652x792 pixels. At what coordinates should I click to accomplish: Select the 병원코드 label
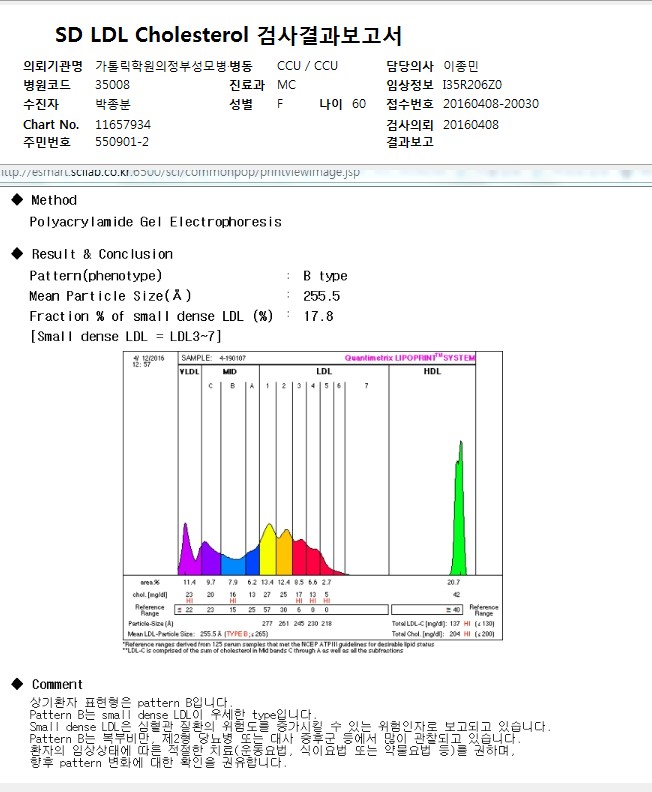pyautogui.click(x=47, y=84)
